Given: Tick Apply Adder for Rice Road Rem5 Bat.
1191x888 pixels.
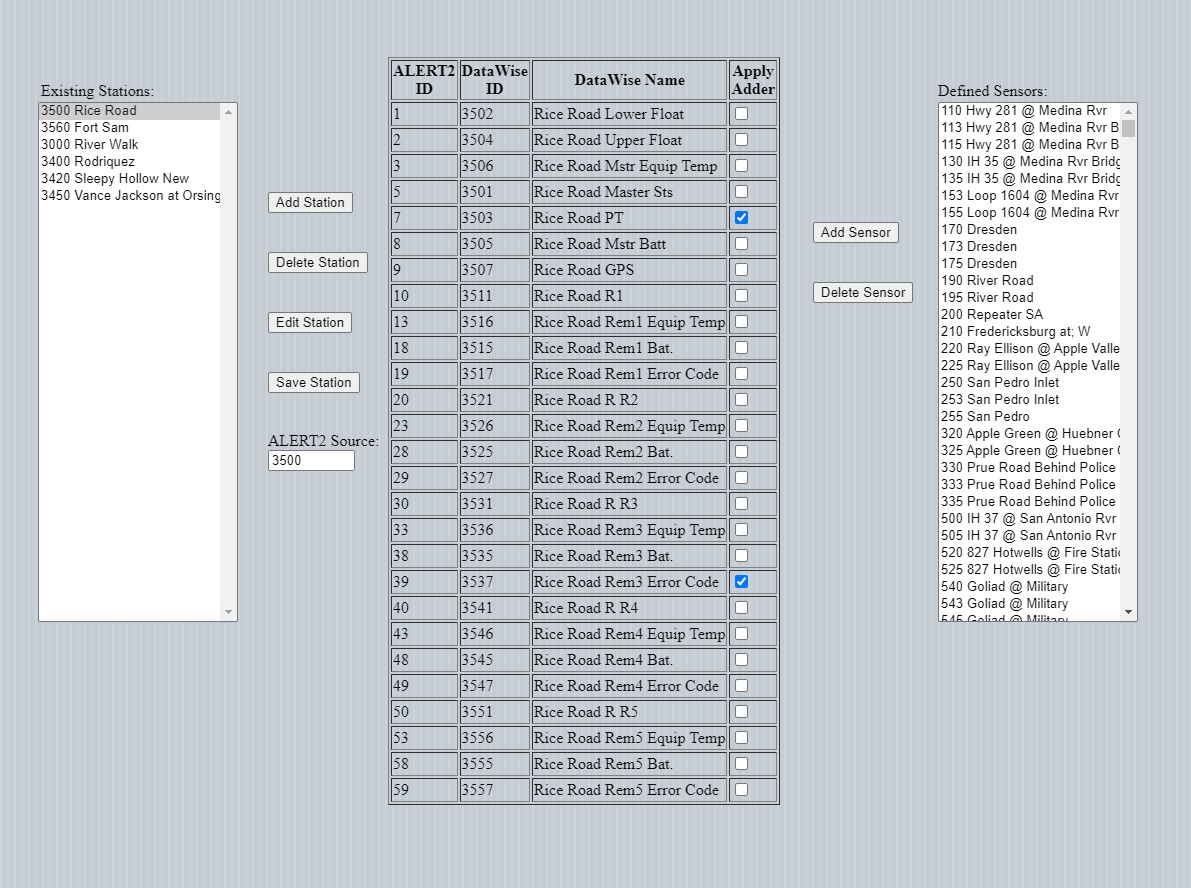Looking at the screenshot, I should click(x=741, y=764).
